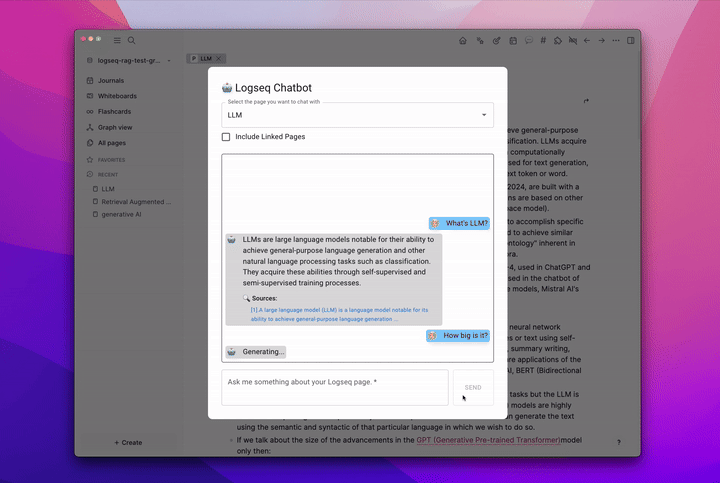Click the Create button in the sidebar
Viewport: 720px width, 483px height.
coord(128,443)
